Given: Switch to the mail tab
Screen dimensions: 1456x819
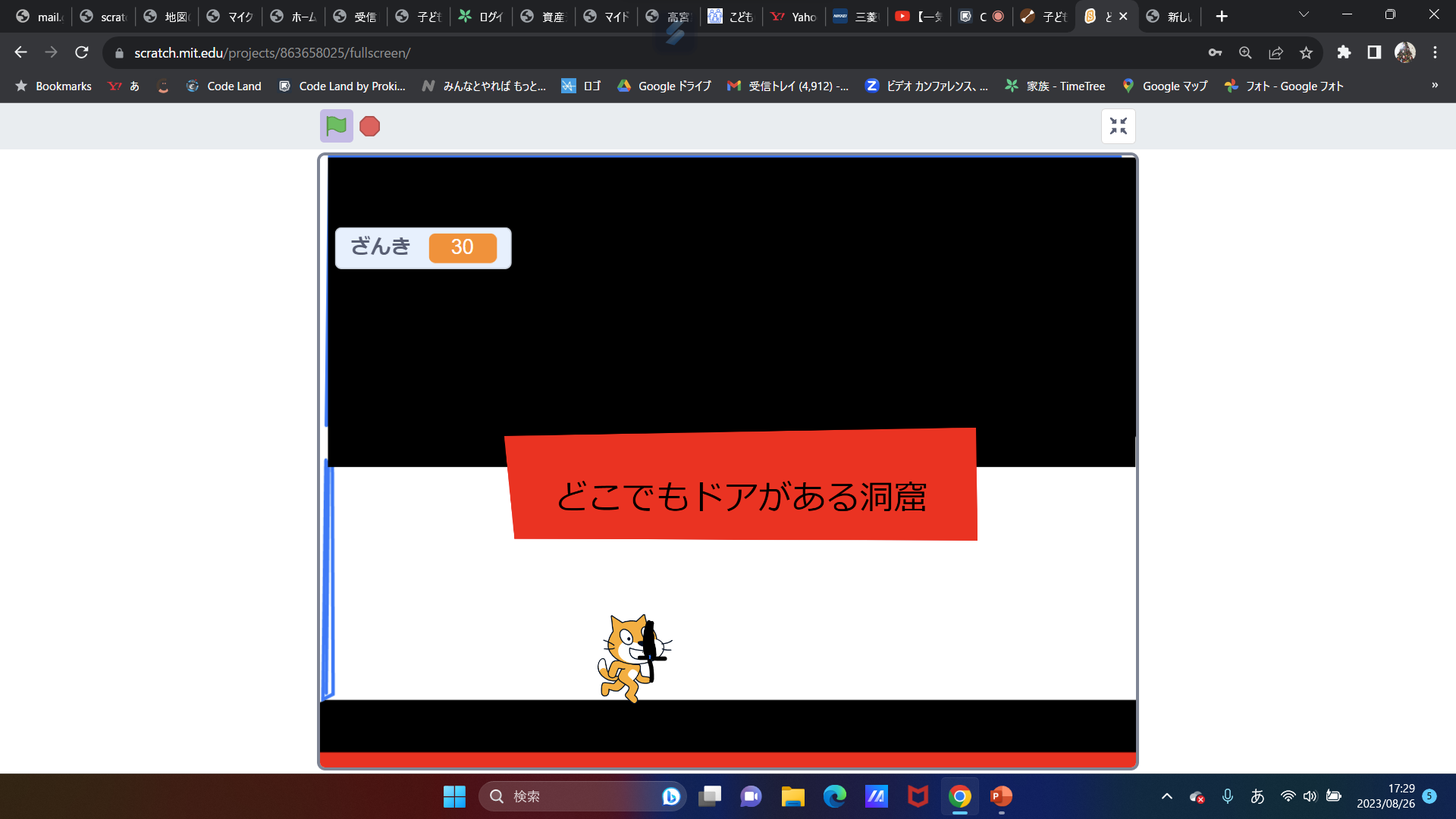Looking at the screenshot, I should 39,16.
